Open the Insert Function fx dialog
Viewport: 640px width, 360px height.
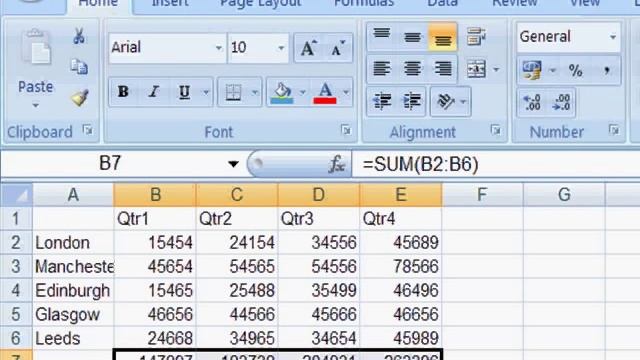(x=337, y=164)
